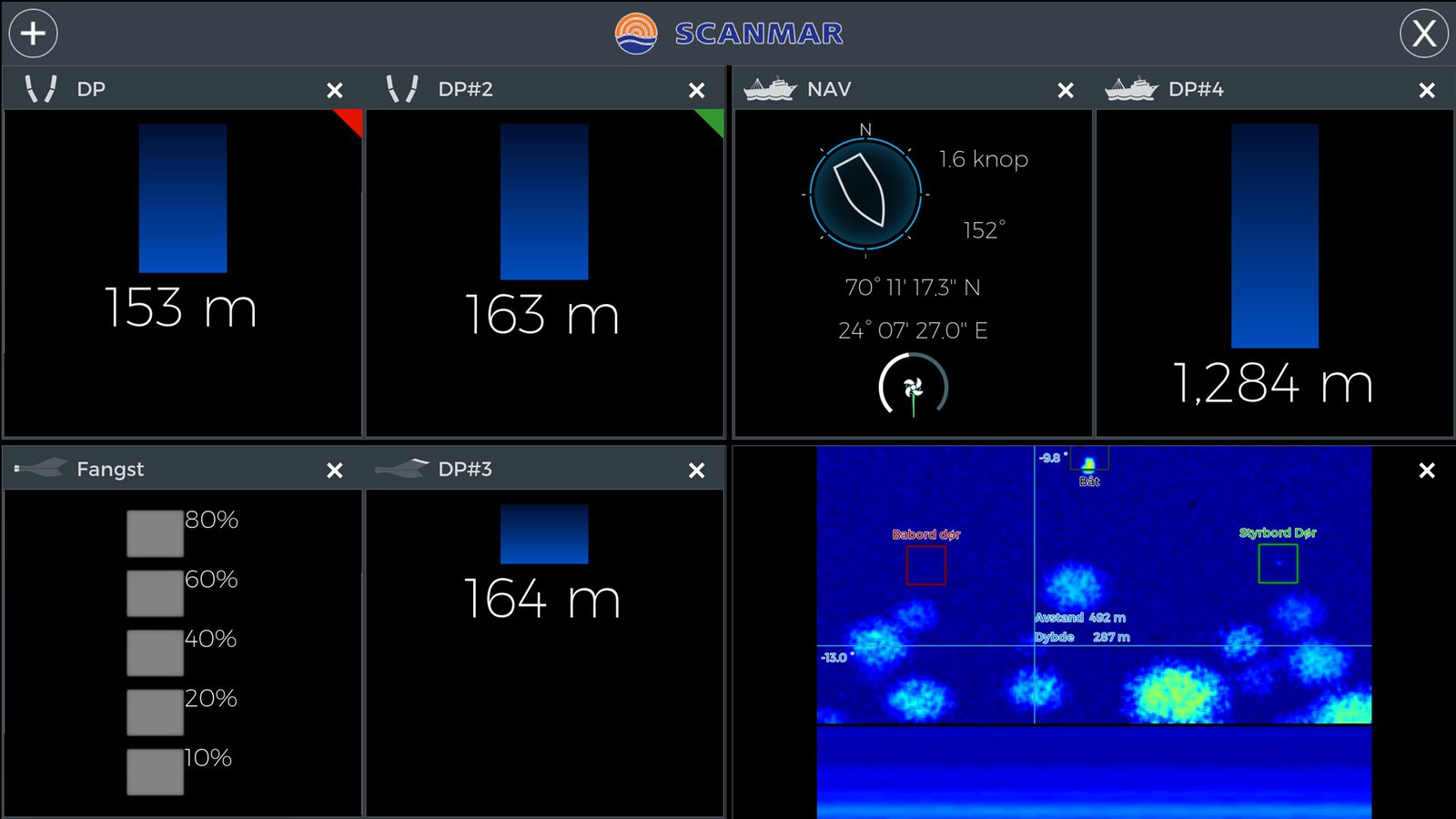
Task: Close the Fangst panel
Action: [x=335, y=470]
